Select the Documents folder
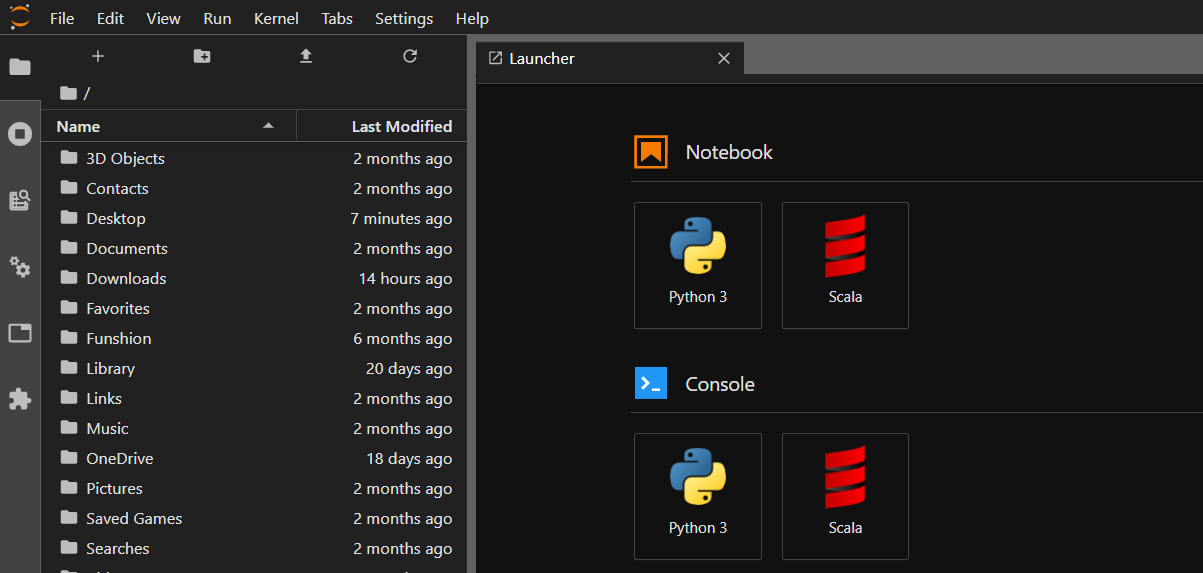Viewport: 1203px width, 573px height. click(x=254, y=248)
